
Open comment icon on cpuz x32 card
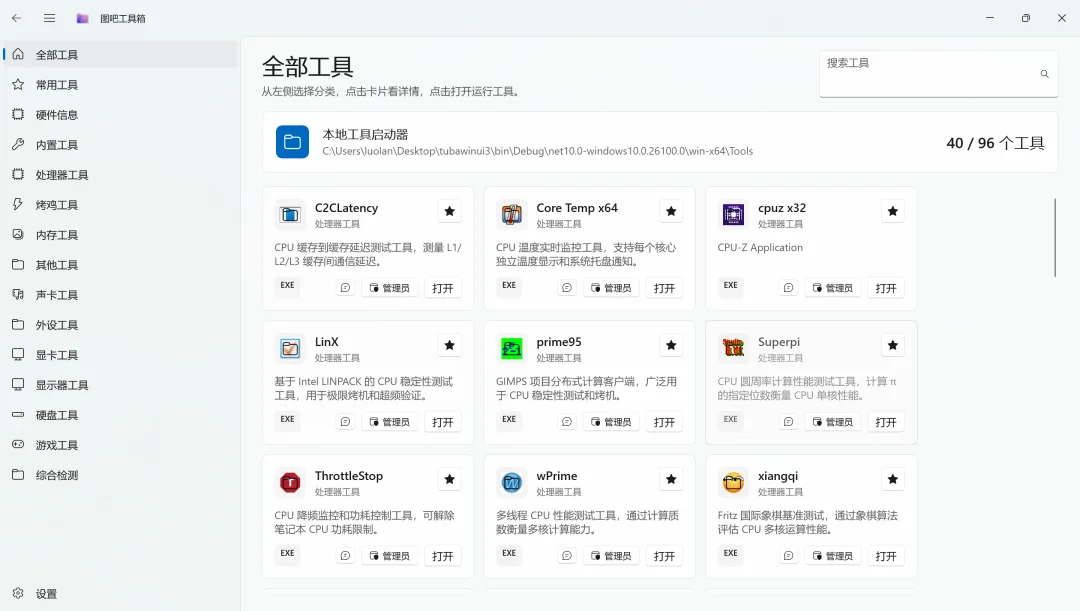click(789, 288)
